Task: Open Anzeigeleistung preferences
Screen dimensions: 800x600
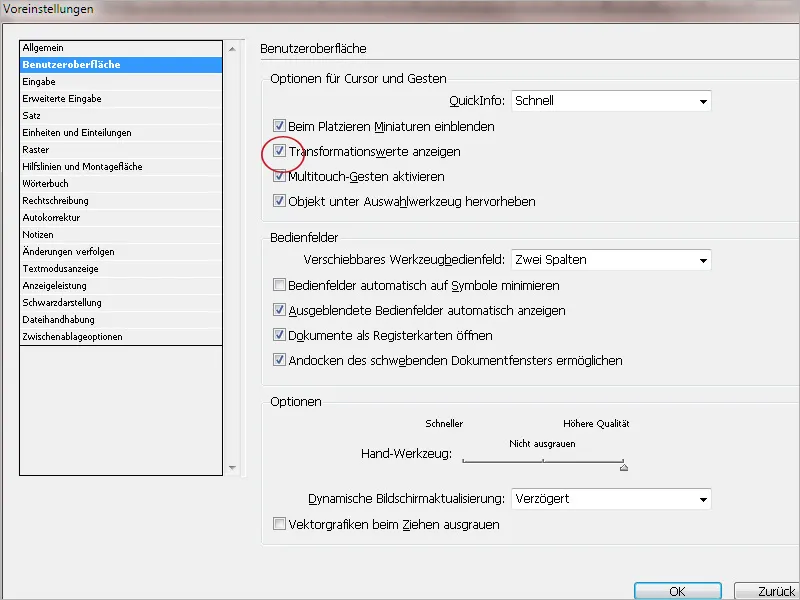Action: pos(121,286)
